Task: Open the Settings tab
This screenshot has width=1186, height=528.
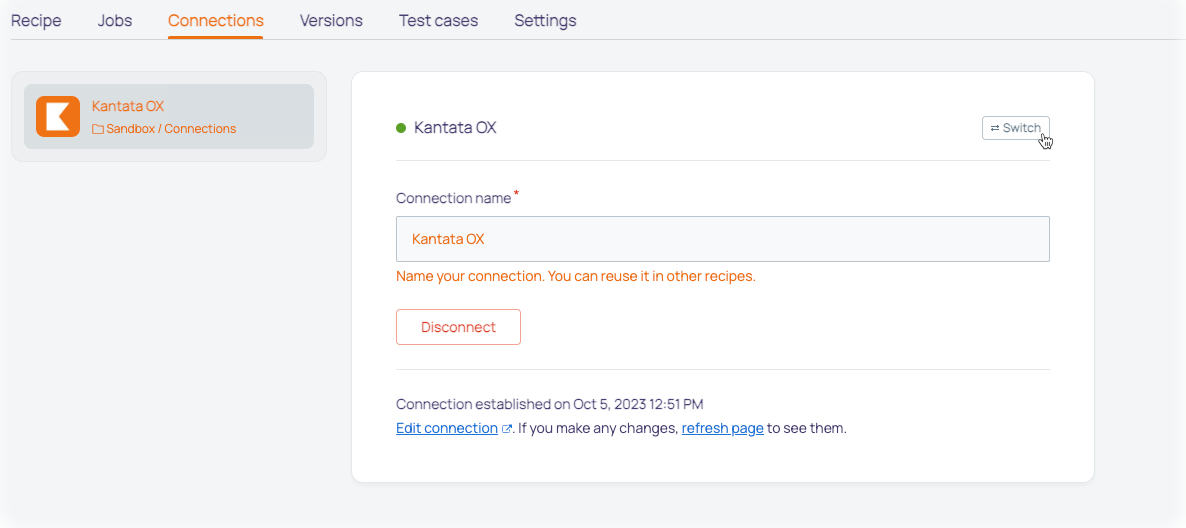Action: pyautogui.click(x=545, y=20)
